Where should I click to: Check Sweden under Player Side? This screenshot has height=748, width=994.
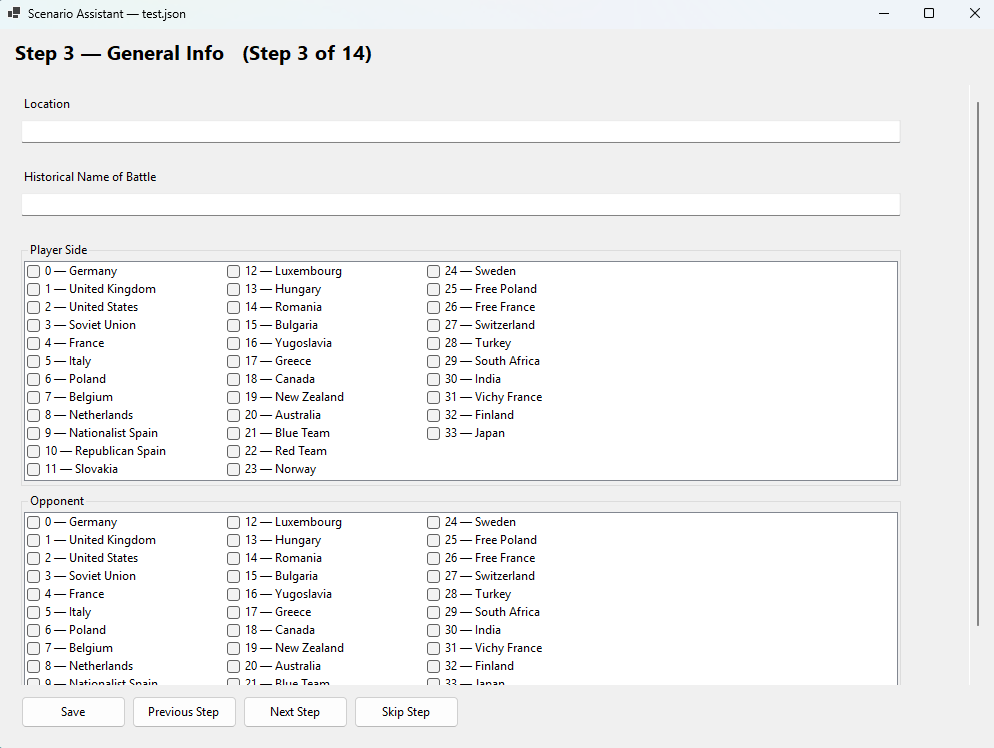click(433, 271)
